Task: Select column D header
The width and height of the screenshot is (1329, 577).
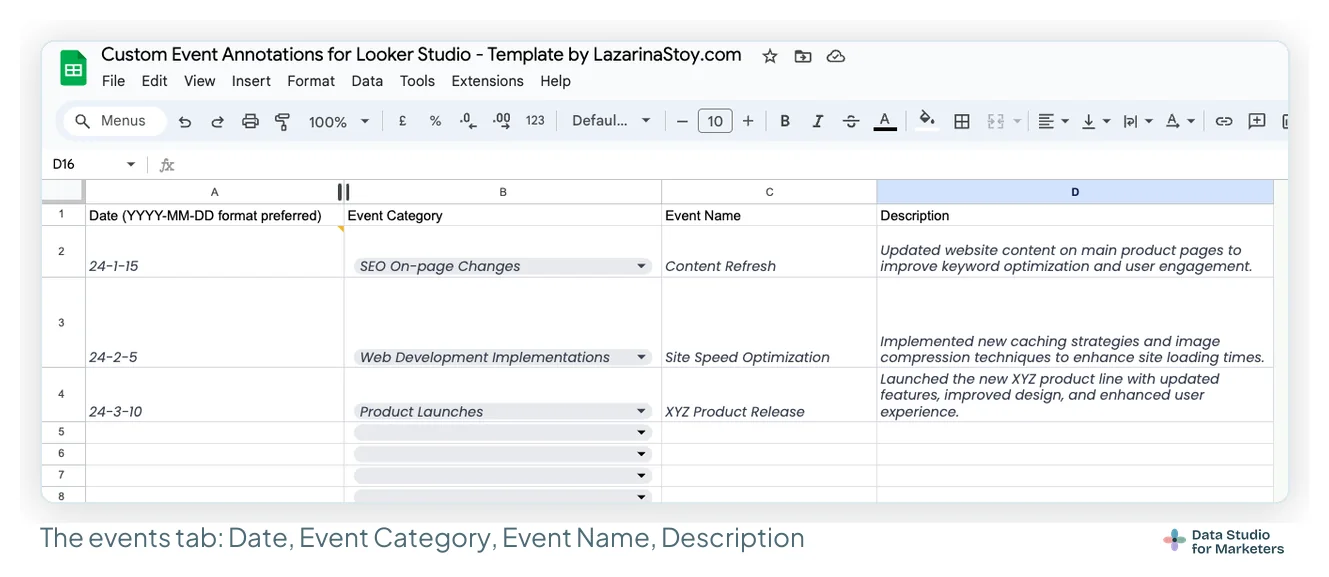Action: (x=1075, y=192)
